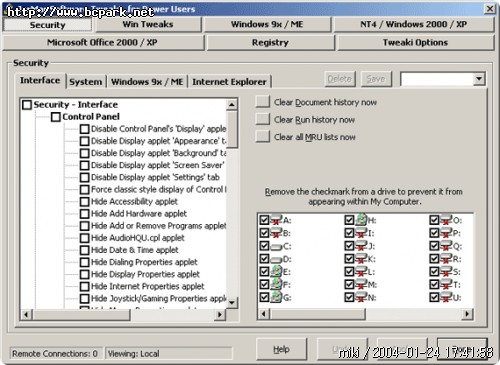The width and height of the screenshot is (500, 365).
Task: Click the tree list scroll down arrow
Action: (x=232, y=303)
